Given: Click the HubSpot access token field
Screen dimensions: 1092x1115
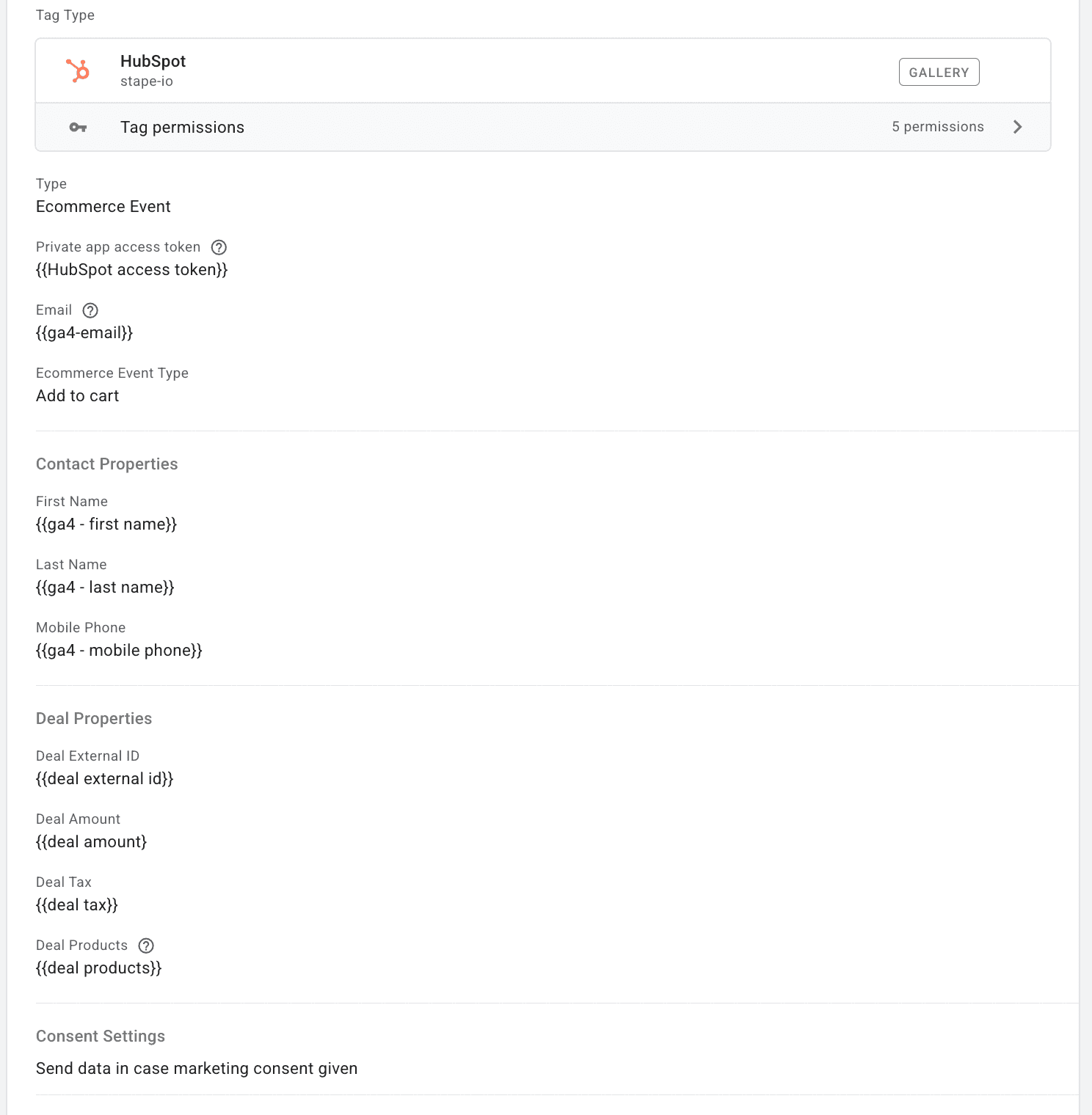Looking at the screenshot, I should tap(132, 269).
